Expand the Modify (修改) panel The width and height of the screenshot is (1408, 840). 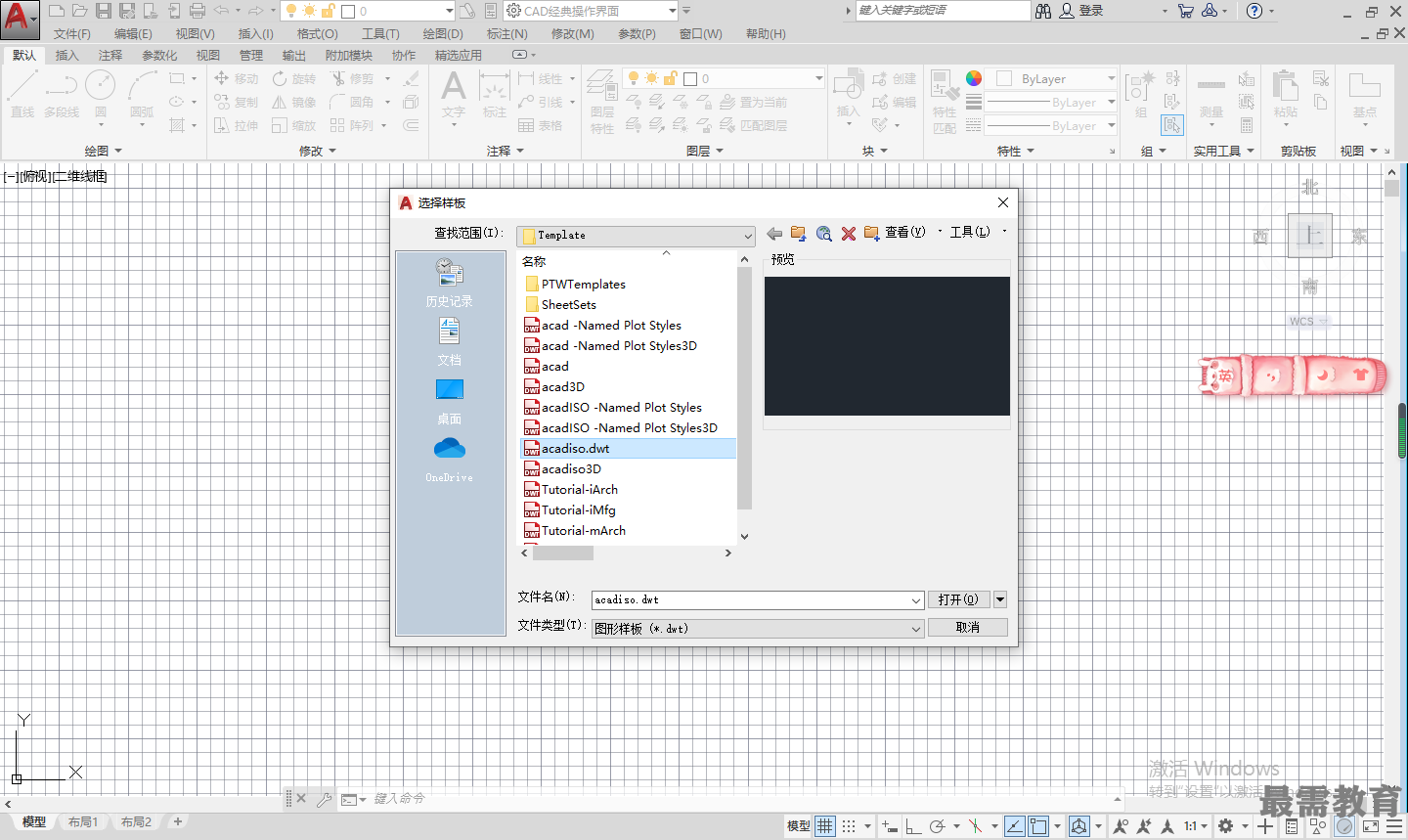pyautogui.click(x=318, y=151)
